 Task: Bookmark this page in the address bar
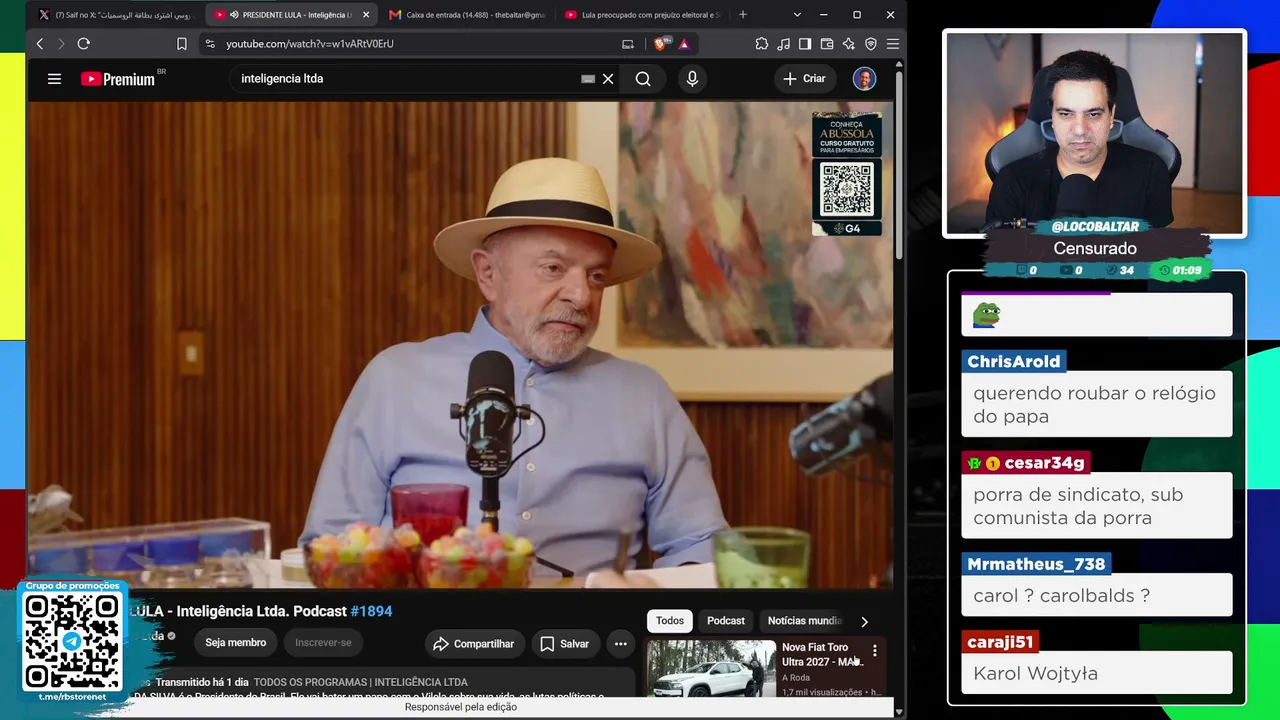click(182, 44)
